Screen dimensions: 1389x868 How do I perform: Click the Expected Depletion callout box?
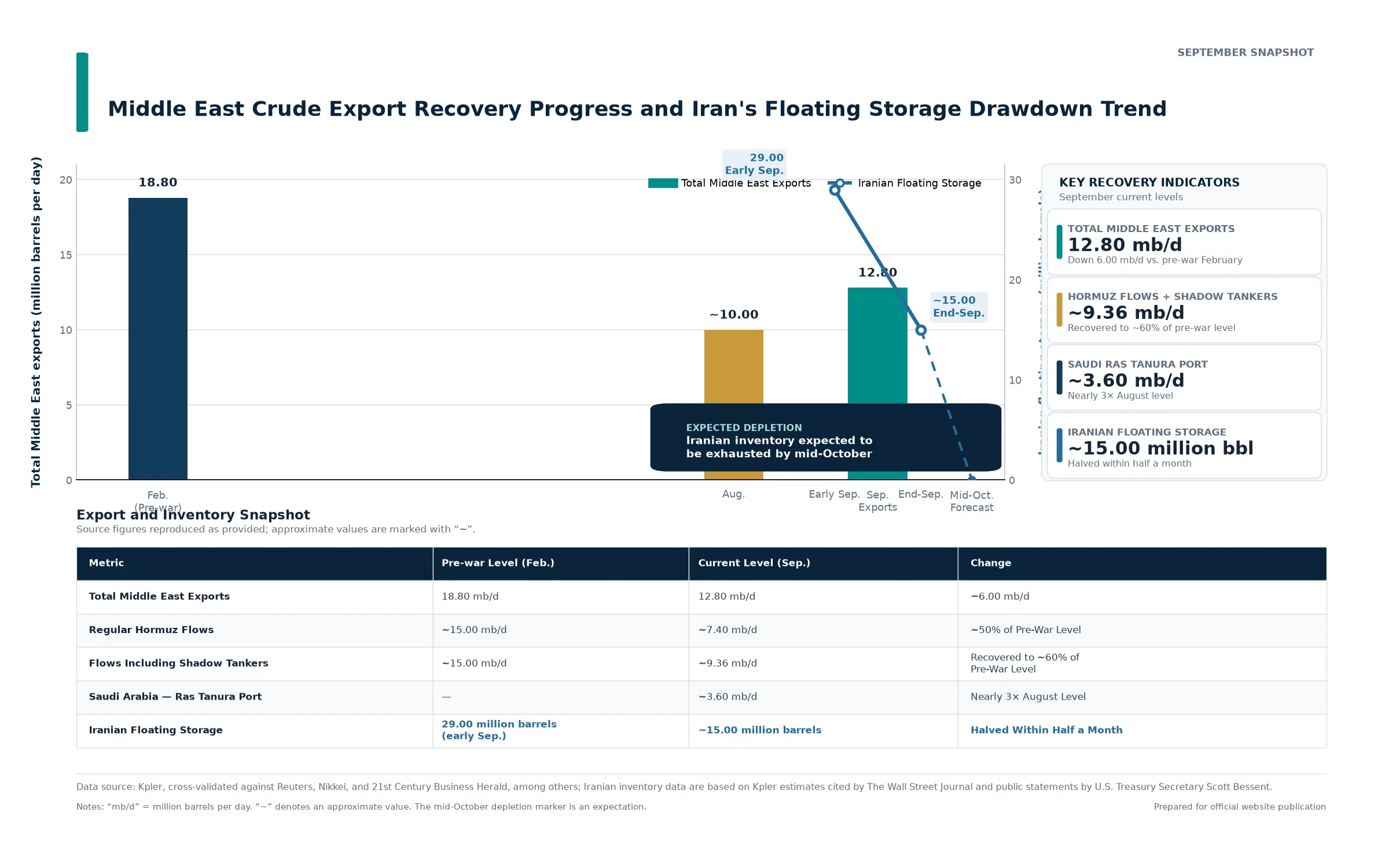[826, 437]
